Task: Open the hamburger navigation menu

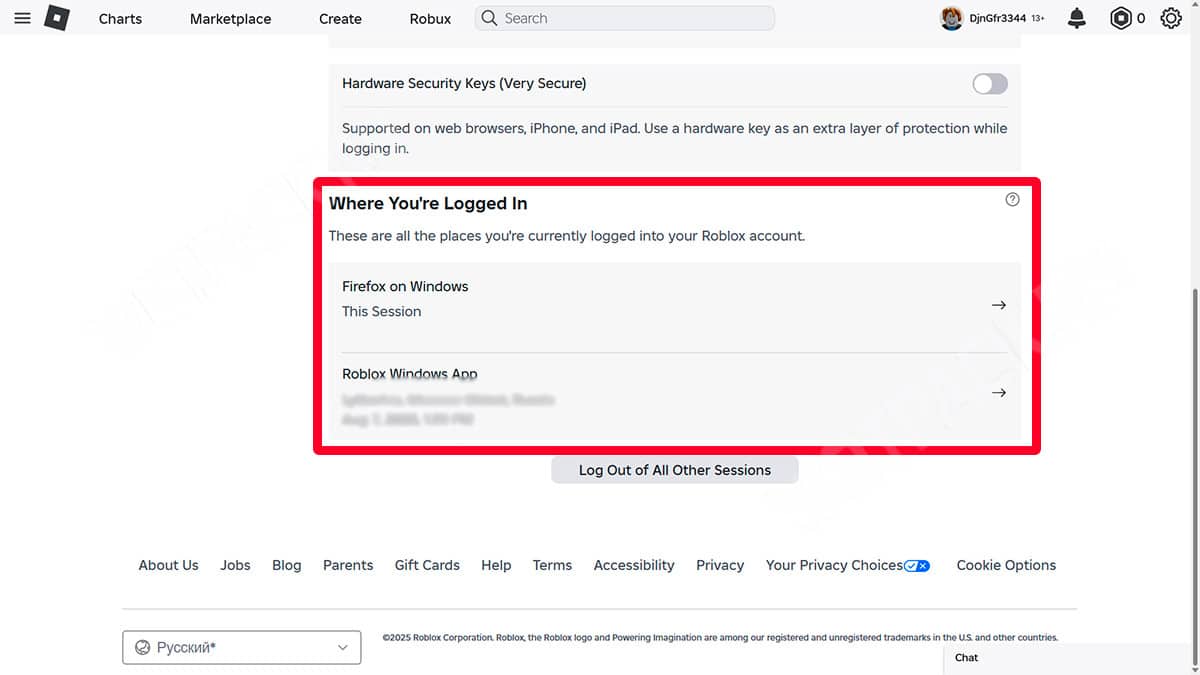Action: 22,18
